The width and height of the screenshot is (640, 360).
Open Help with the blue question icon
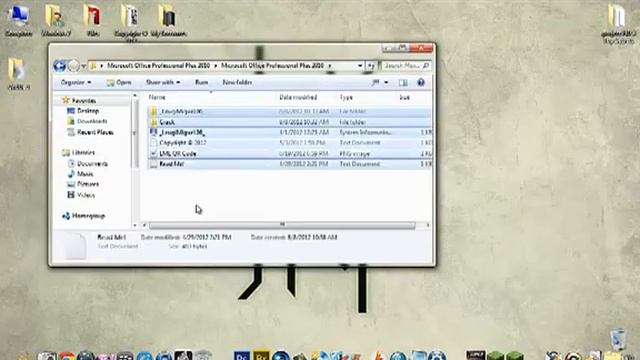click(421, 82)
